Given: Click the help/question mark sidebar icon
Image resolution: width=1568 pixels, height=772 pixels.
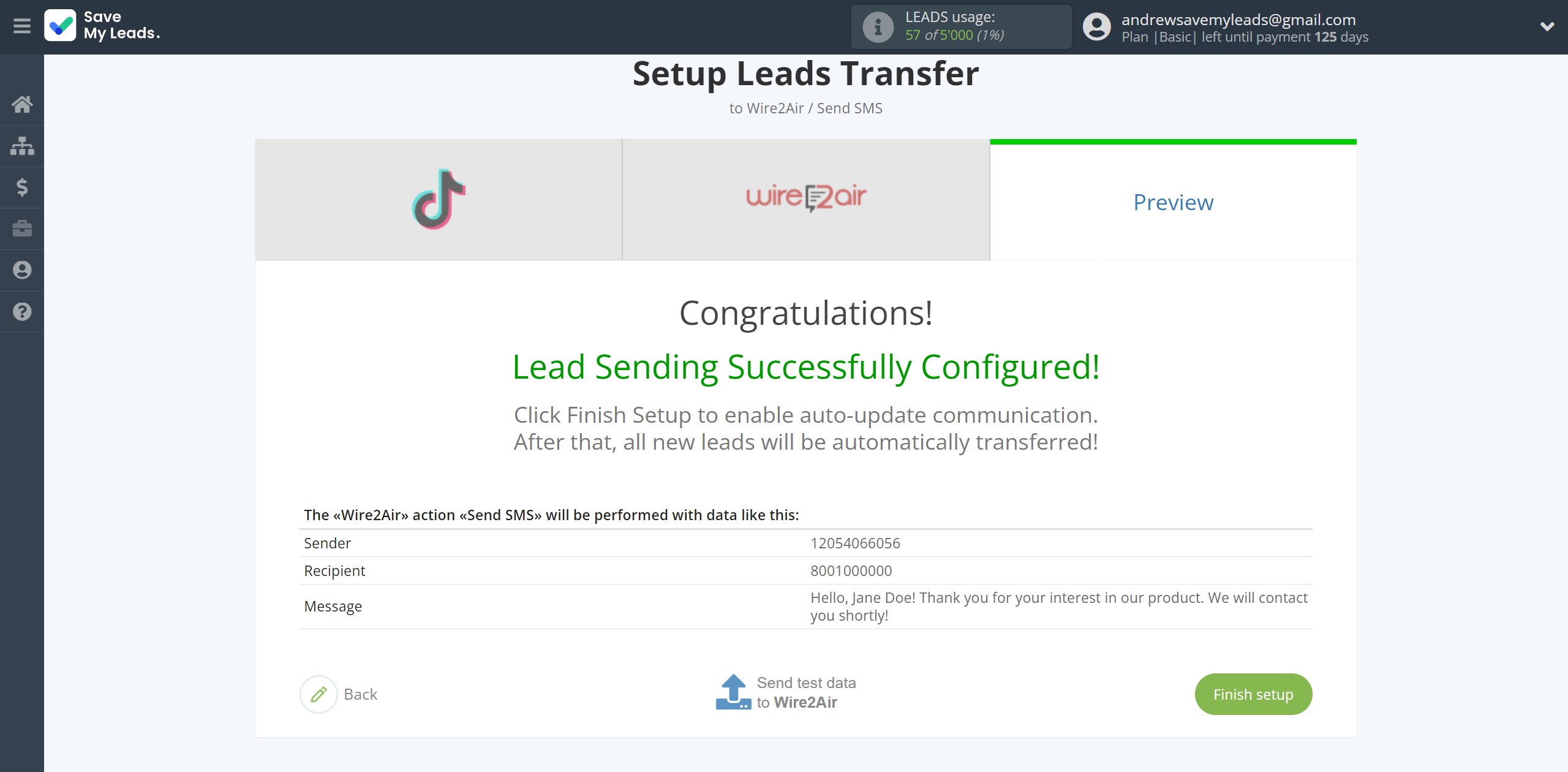Looking at the screenshot, I should coord(22,311).
